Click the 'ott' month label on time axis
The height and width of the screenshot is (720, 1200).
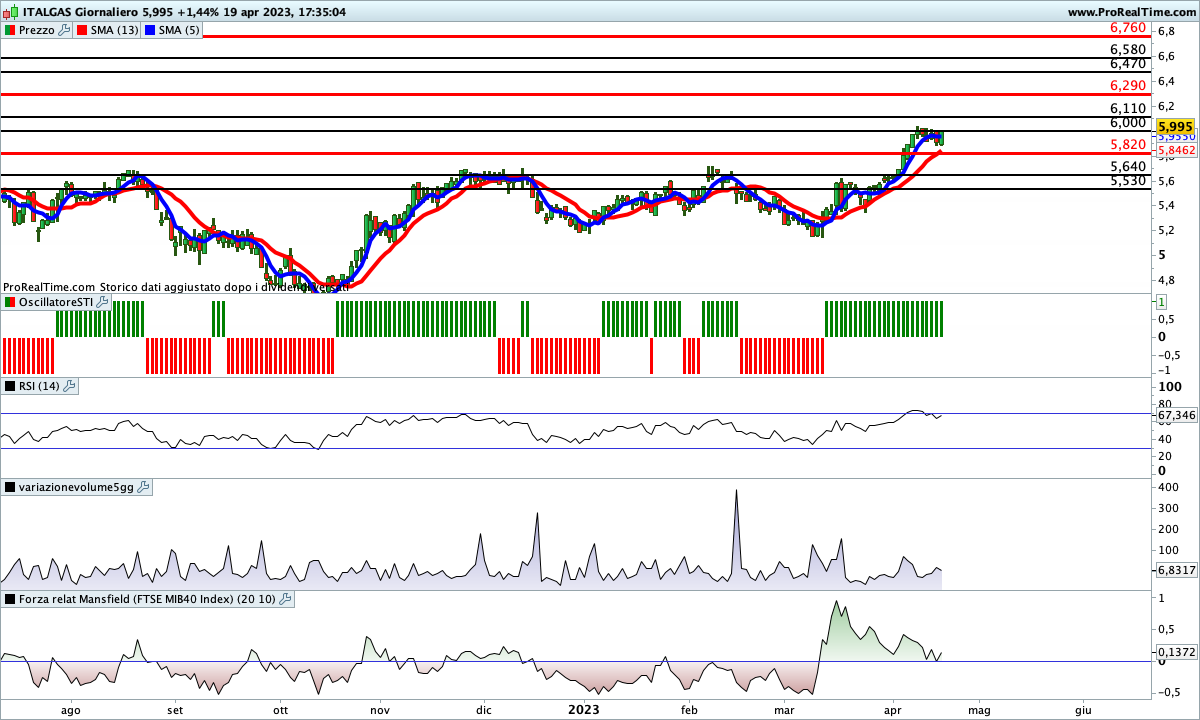pyautogui.click(x=281, y=710)
